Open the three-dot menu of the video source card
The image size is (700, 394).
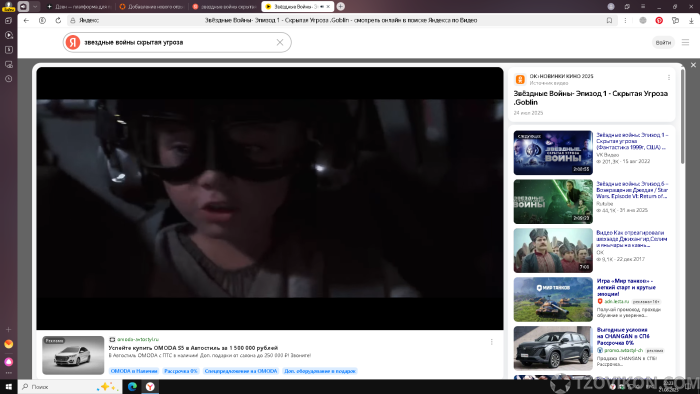pos(669,77)
